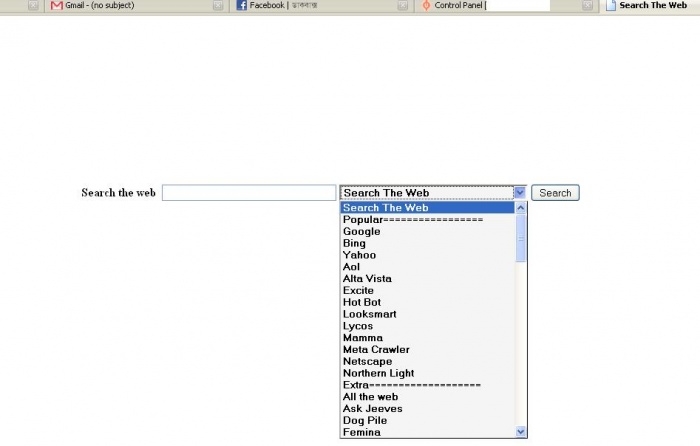Image resolution: width=700 pixels, height=446 pixels.
Task: Choose Google from the list
Action: point(427,231)
